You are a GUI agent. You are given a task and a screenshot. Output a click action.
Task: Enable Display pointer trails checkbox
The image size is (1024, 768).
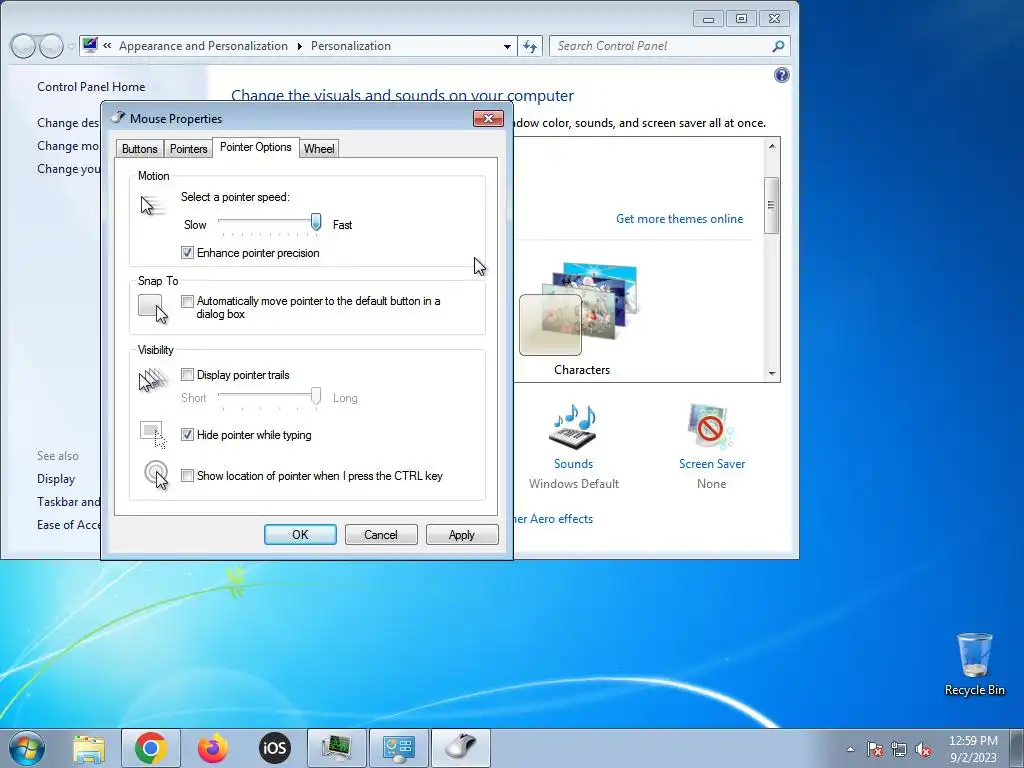(x=187, y=375)
